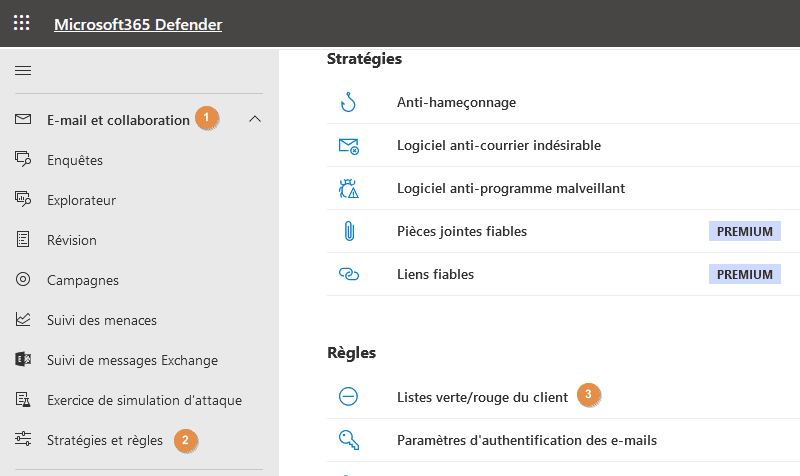Toggle the hamburger navigation menu

point(23,70)
